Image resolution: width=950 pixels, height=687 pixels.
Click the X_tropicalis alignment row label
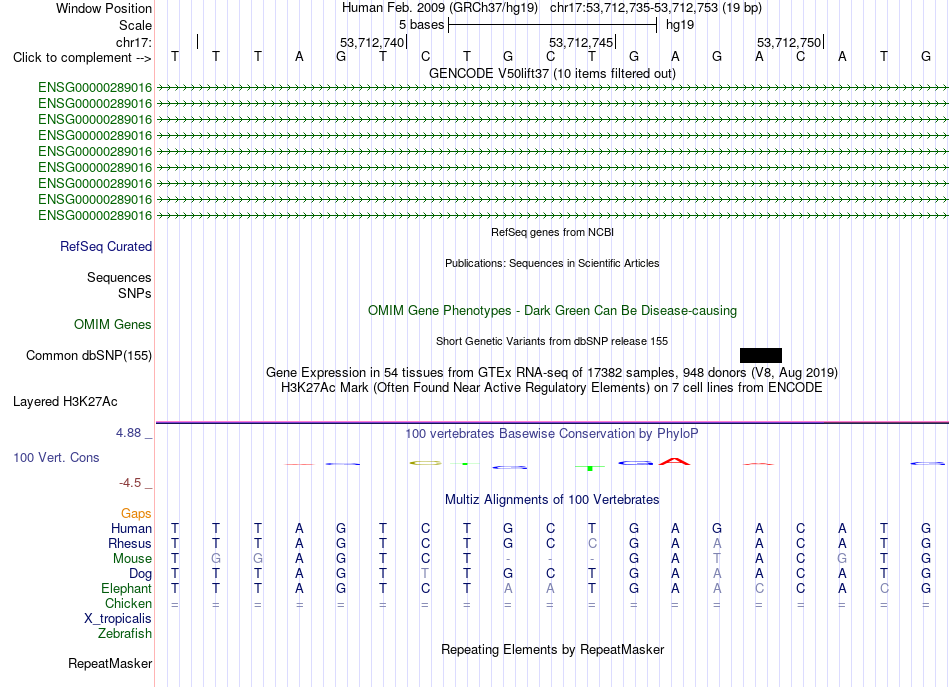tap(118, 619)
